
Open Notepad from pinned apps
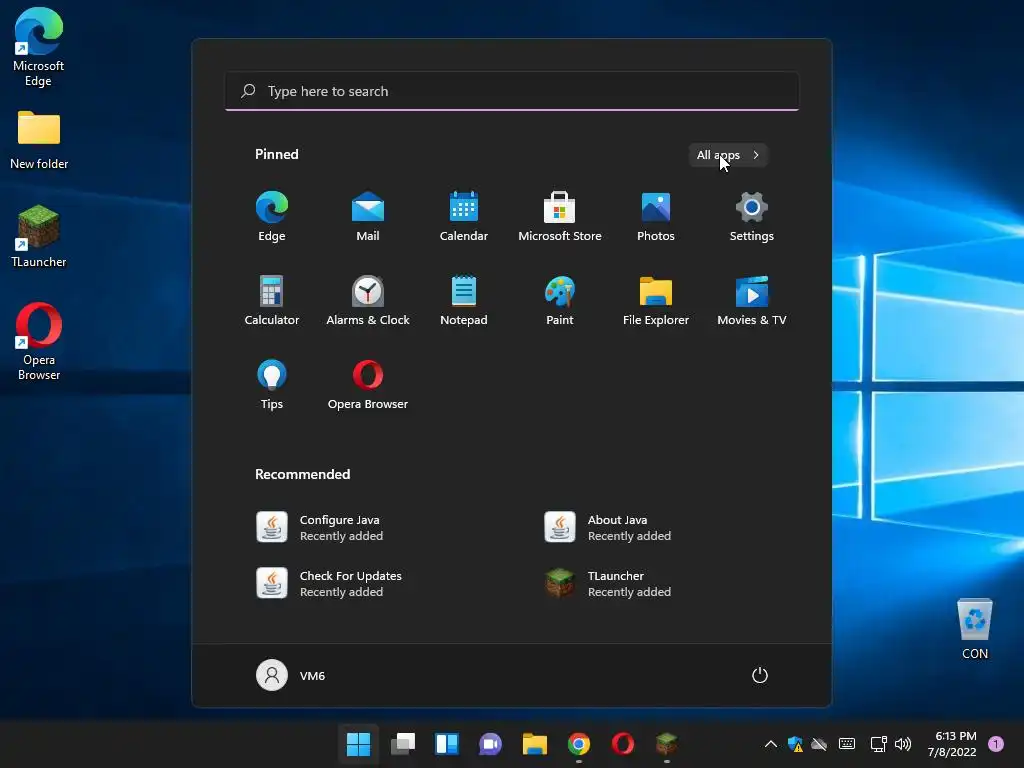tap(464, 300)
